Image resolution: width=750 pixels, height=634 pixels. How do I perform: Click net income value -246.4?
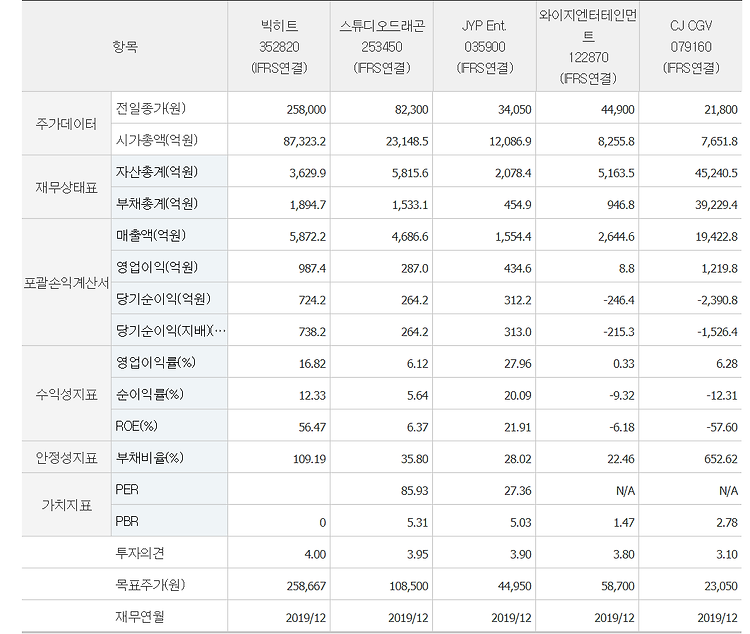point(618,300)
